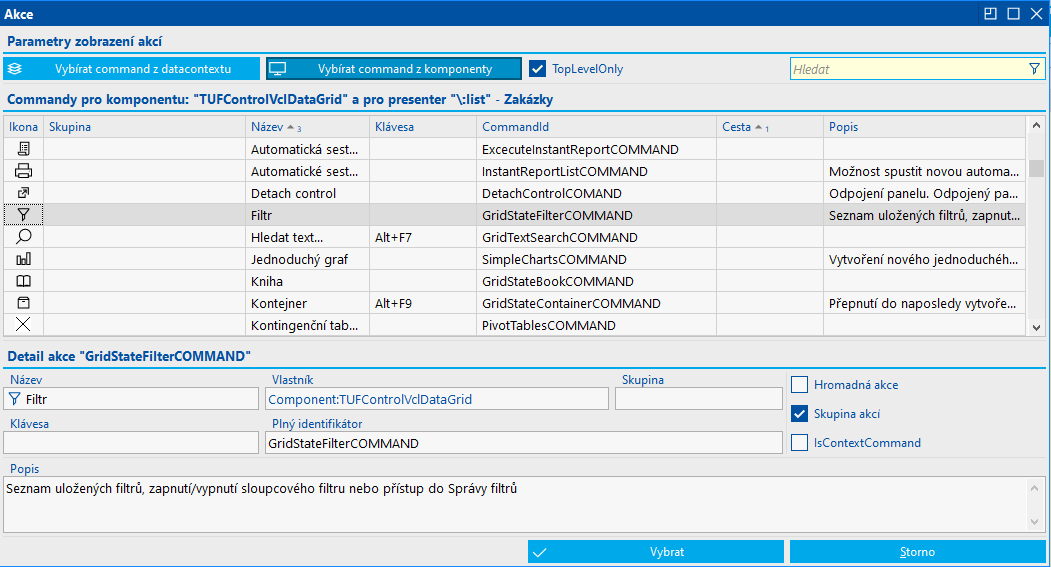This screenshot has width=1051, height=567.
Task: Select the SimpleChartsCOMMAND cell
Action: point(597,259)
